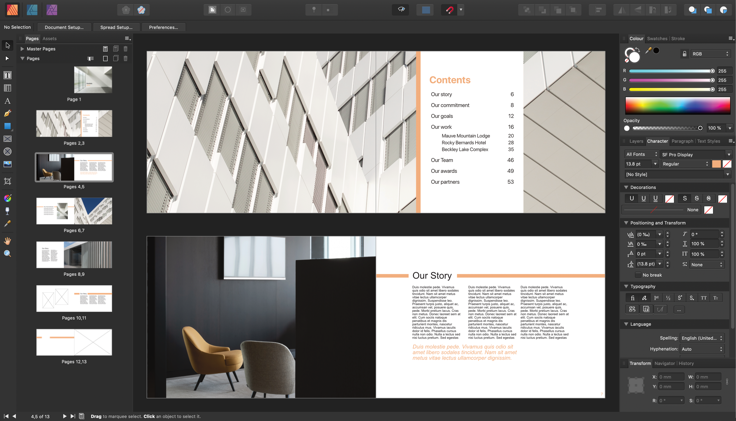Toggle the No break checkbox

coord(638,275)
